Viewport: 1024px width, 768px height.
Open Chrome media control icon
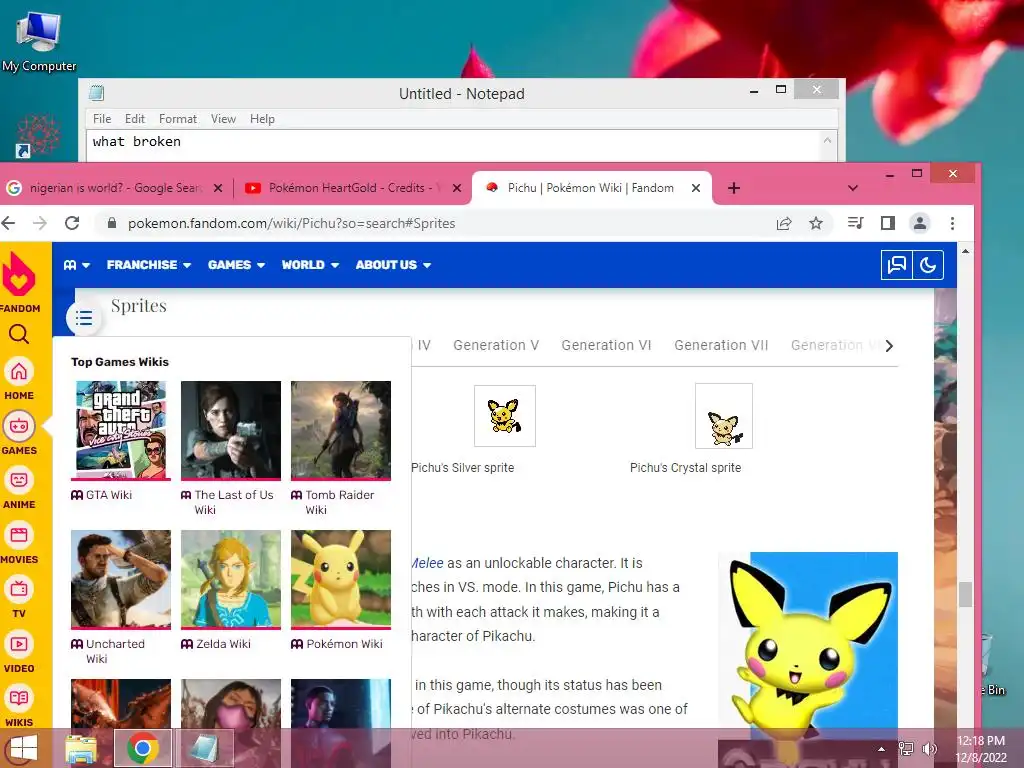coord(855,223)
